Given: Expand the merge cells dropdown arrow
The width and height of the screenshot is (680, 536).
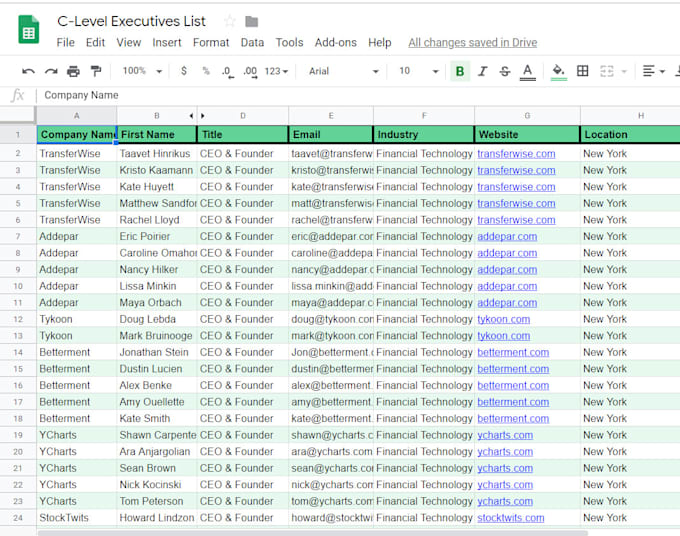Looking at the screenshot, I should click(x=624, y=71).
